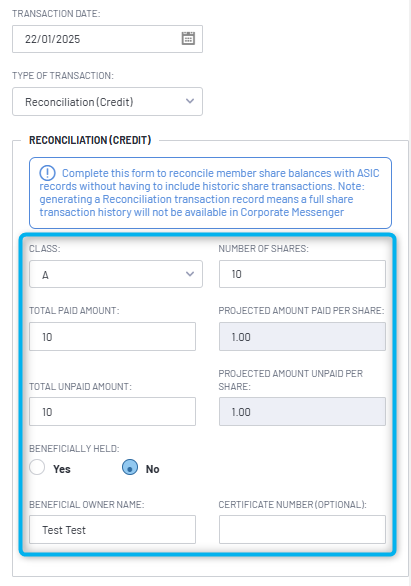Screen dimensions: 411x586
Task: Click the Projected Amount Paid Per Share field
Action: pos(302,337)
